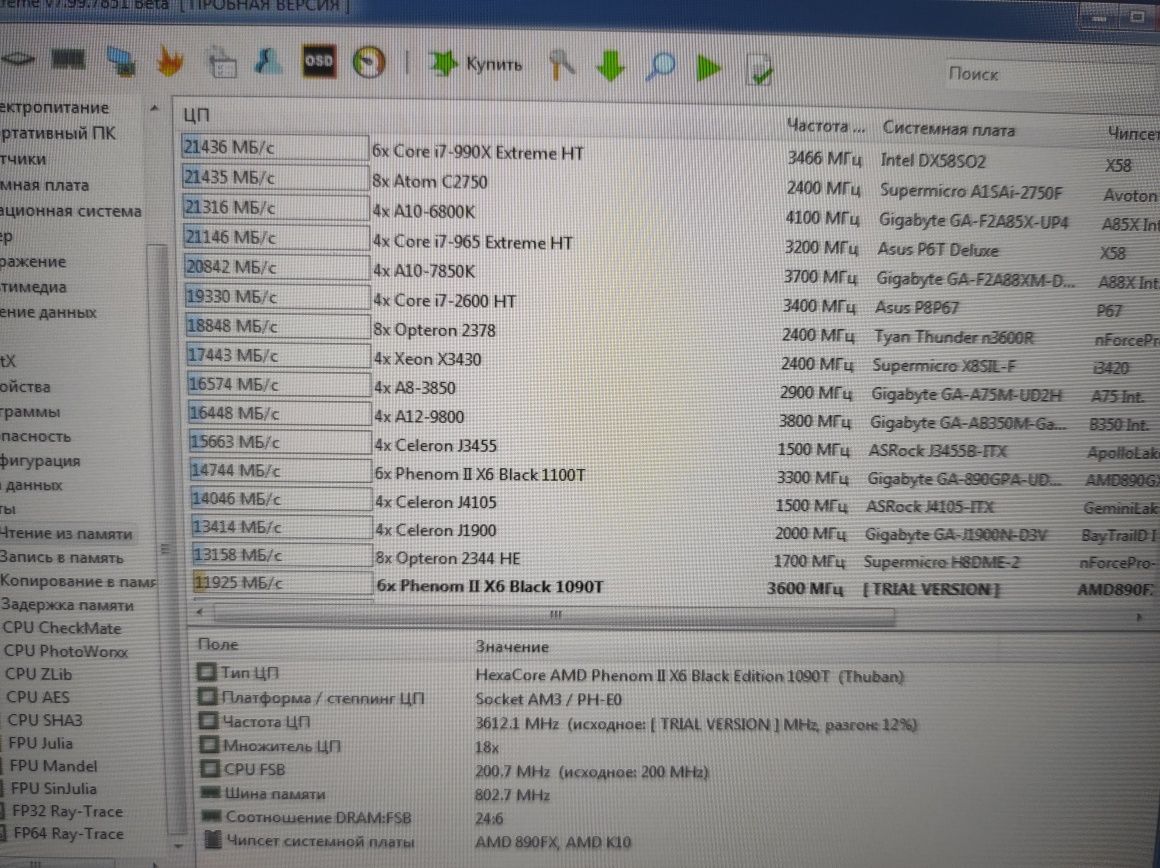Open the CPU ZLib test
This screenshot has height=868, width=1160.
38,674
